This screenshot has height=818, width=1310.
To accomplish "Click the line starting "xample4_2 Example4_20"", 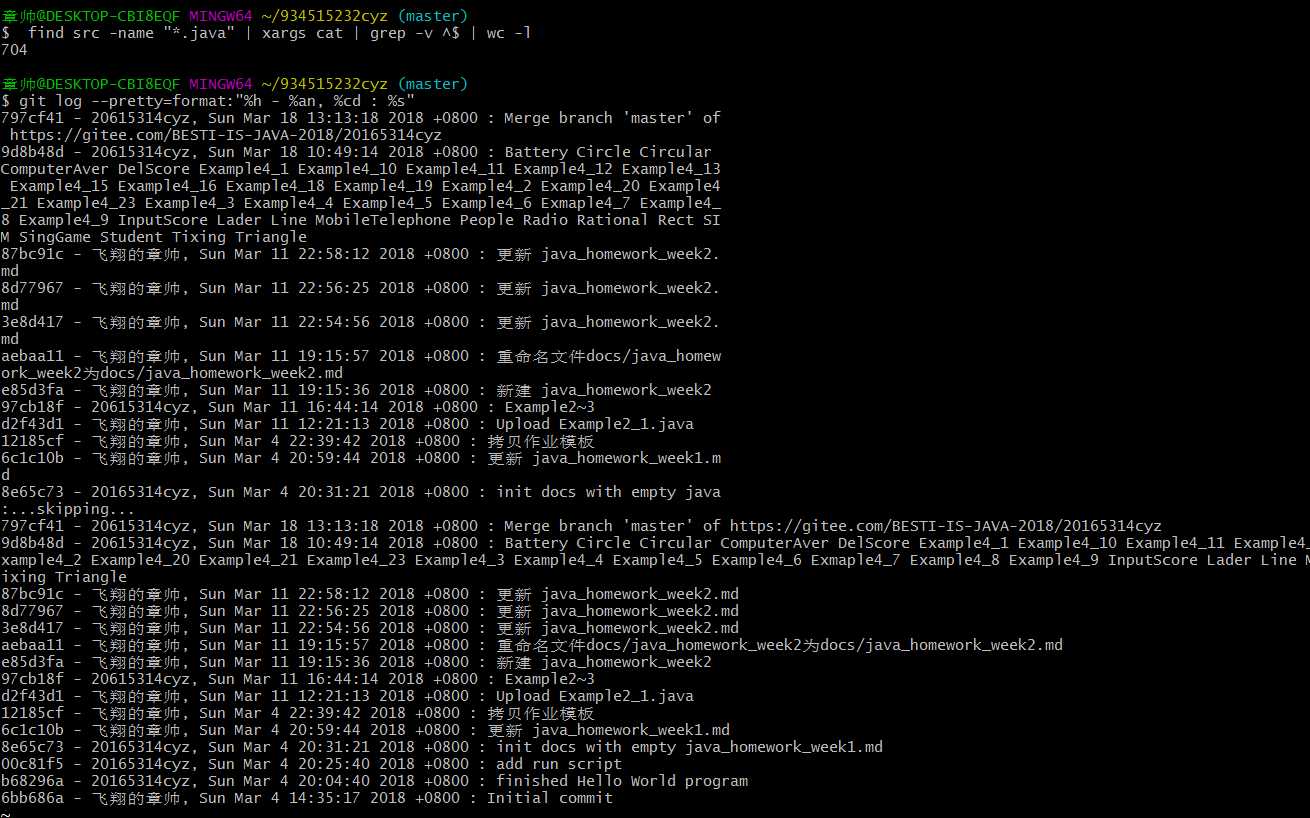I will click(655, 560).
